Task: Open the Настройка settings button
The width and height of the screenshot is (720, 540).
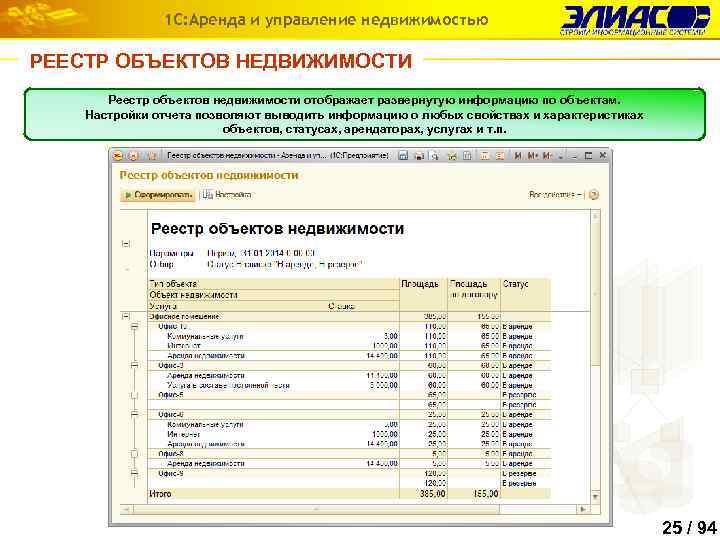Action: click(227, 195)
